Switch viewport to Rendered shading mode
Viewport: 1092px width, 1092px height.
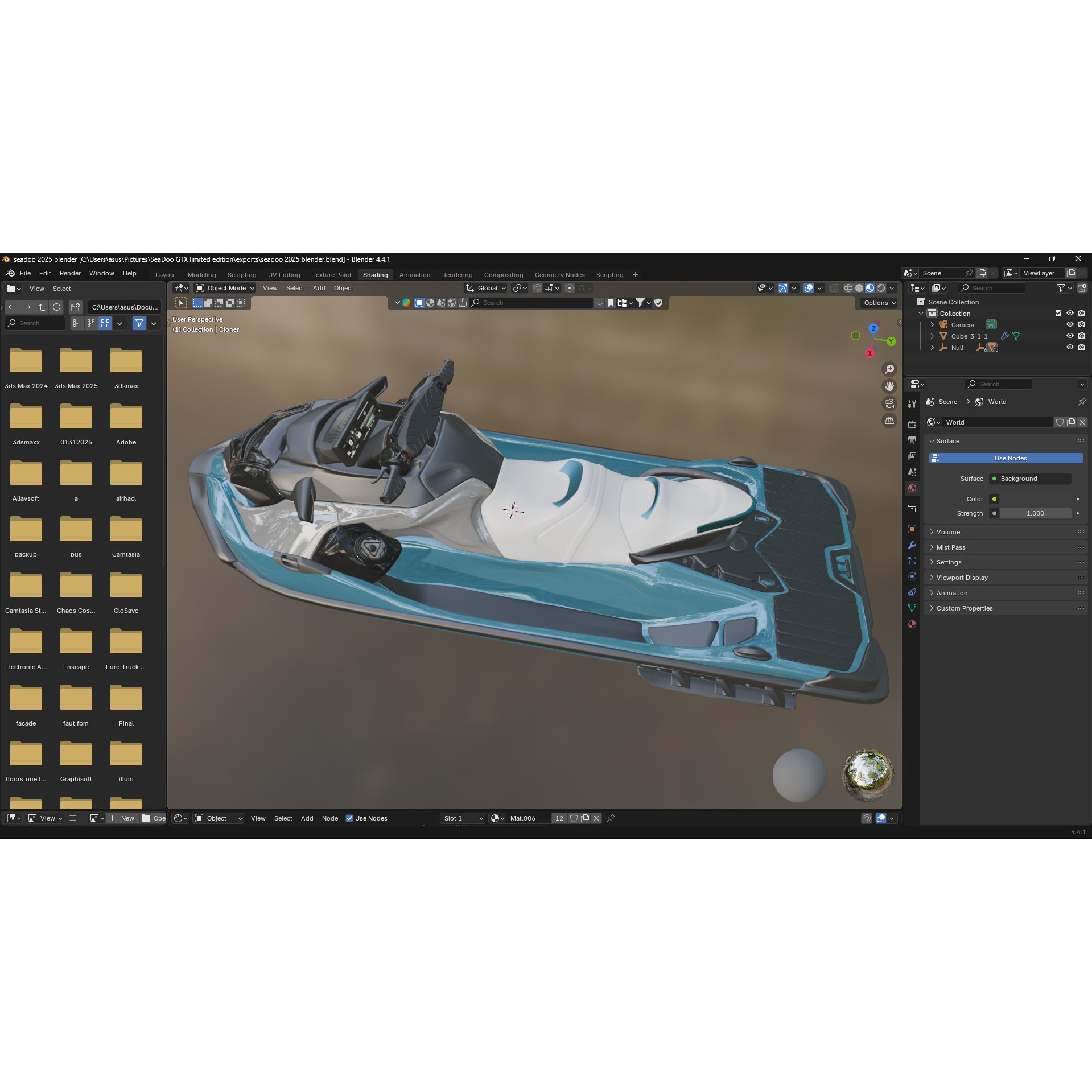[881, 288]
